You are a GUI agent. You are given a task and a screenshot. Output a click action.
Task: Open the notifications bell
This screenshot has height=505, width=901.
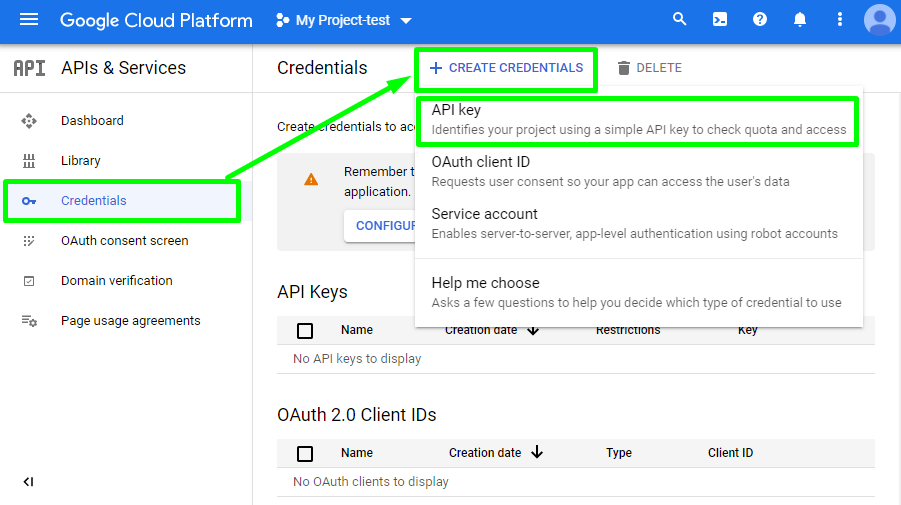(799, 20)
